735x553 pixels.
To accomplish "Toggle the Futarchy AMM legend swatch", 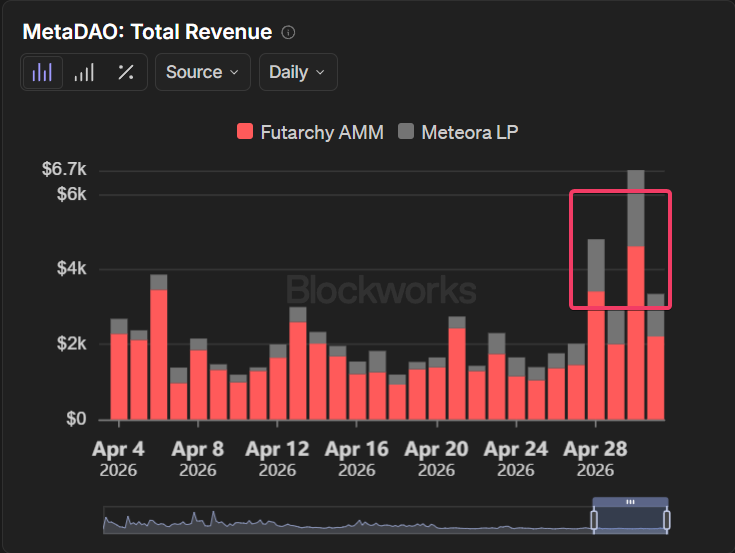I will tap(245, 132).
